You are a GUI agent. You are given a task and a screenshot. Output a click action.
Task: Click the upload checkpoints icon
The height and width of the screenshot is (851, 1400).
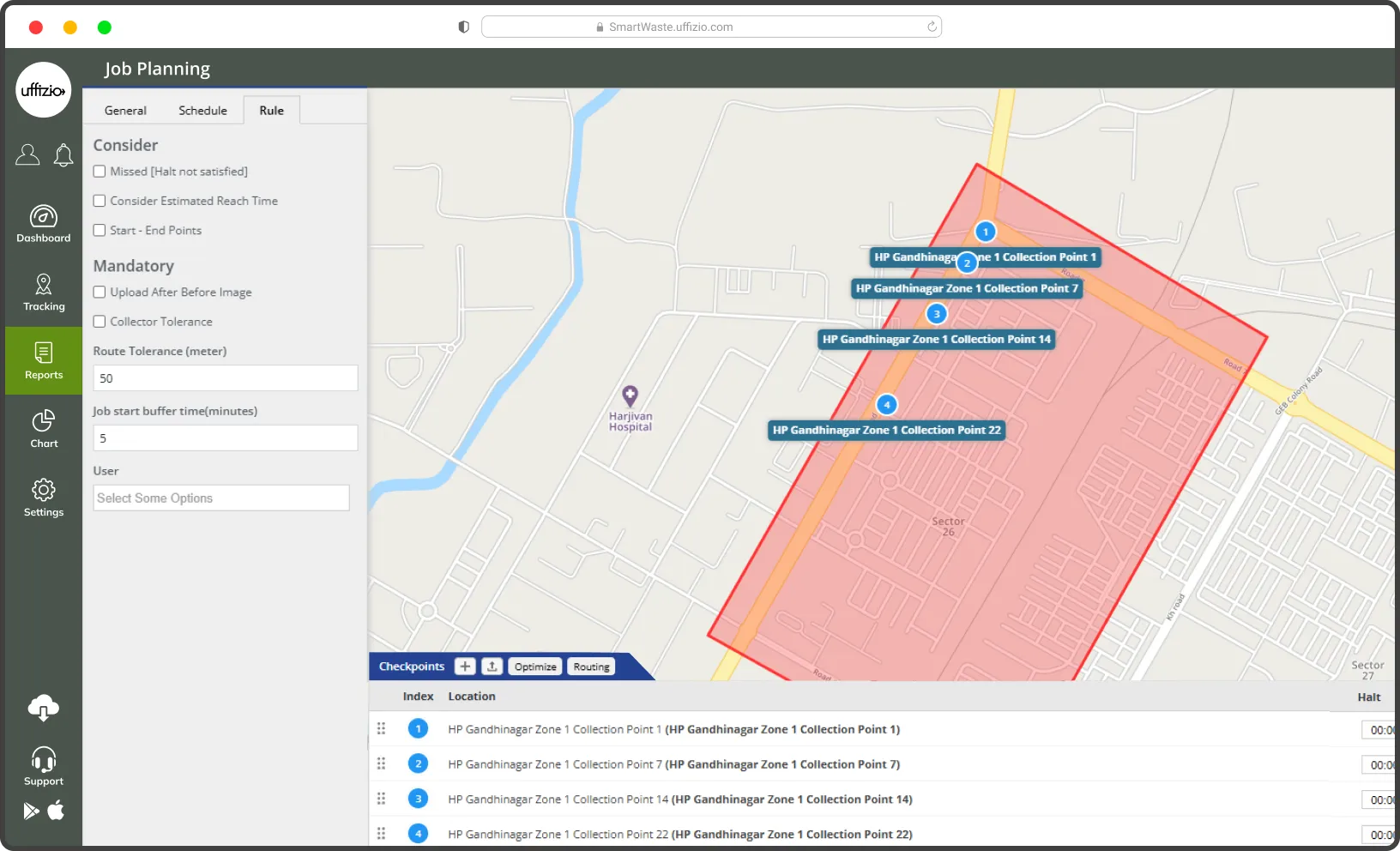[492, 667]
